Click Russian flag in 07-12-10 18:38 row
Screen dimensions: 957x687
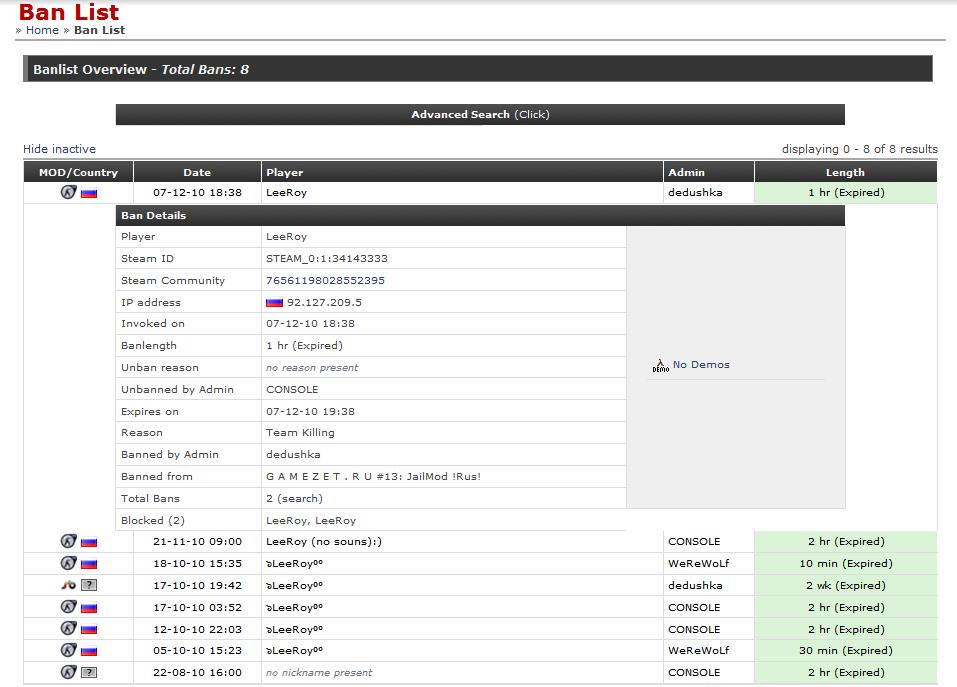point(89,193)
